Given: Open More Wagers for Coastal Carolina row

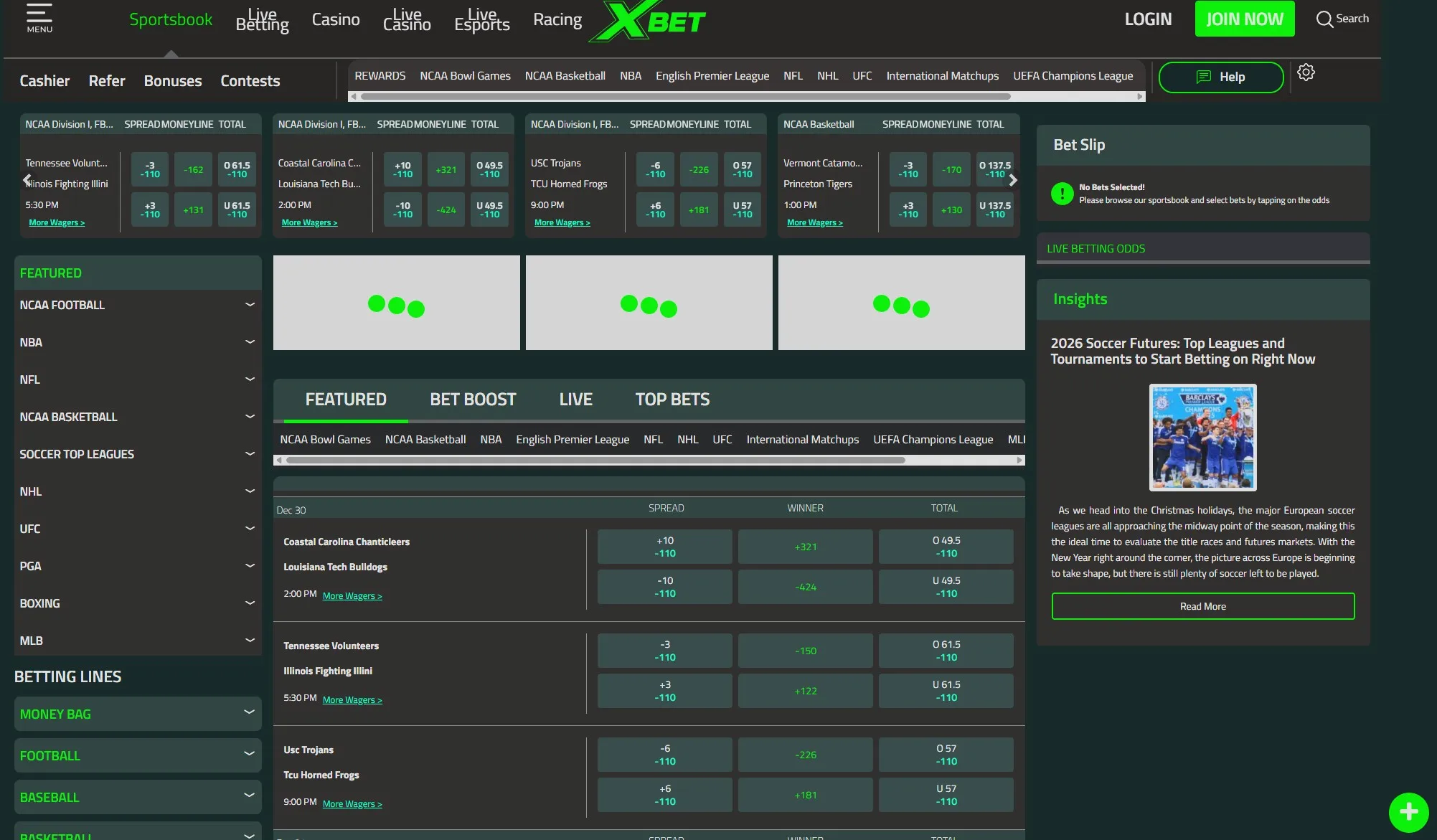Looking at the screenshot, I should pyautogui.click(x=352, y=596).
